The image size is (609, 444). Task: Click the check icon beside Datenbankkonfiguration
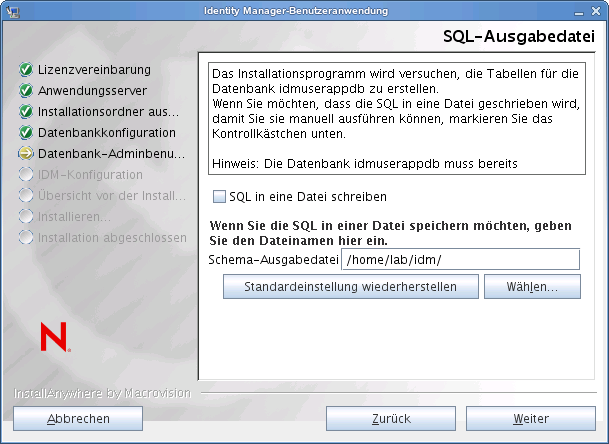tap(26, 132)
